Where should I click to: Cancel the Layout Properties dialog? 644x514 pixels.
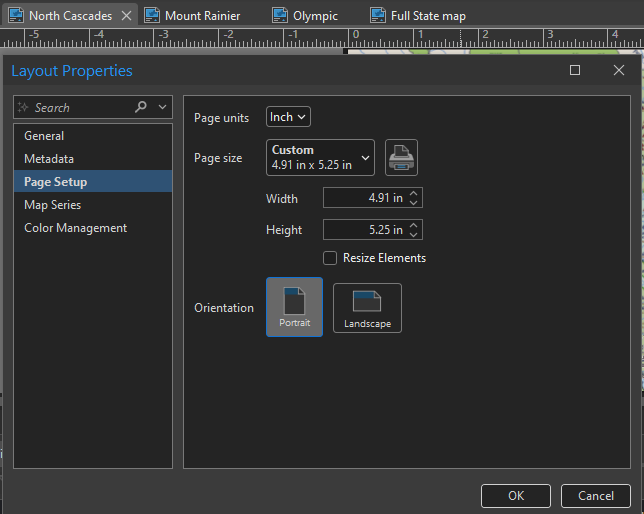tap(596, 496)
